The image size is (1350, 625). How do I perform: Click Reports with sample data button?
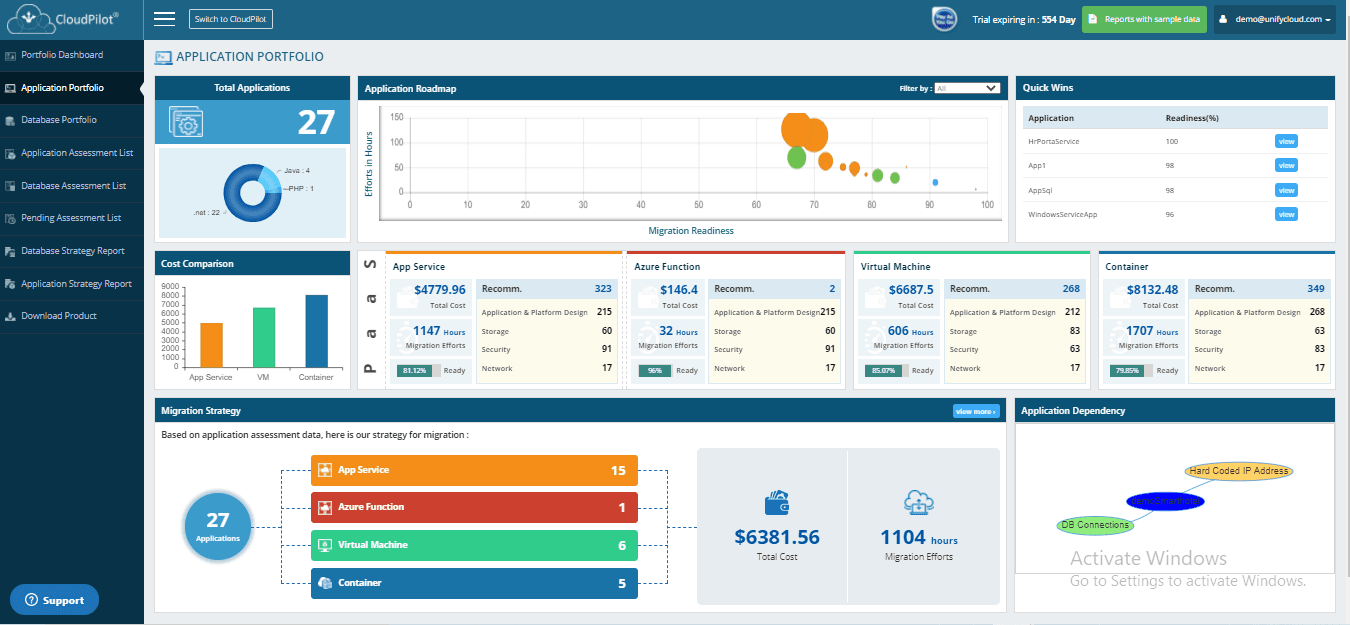tap(1144, 19)
